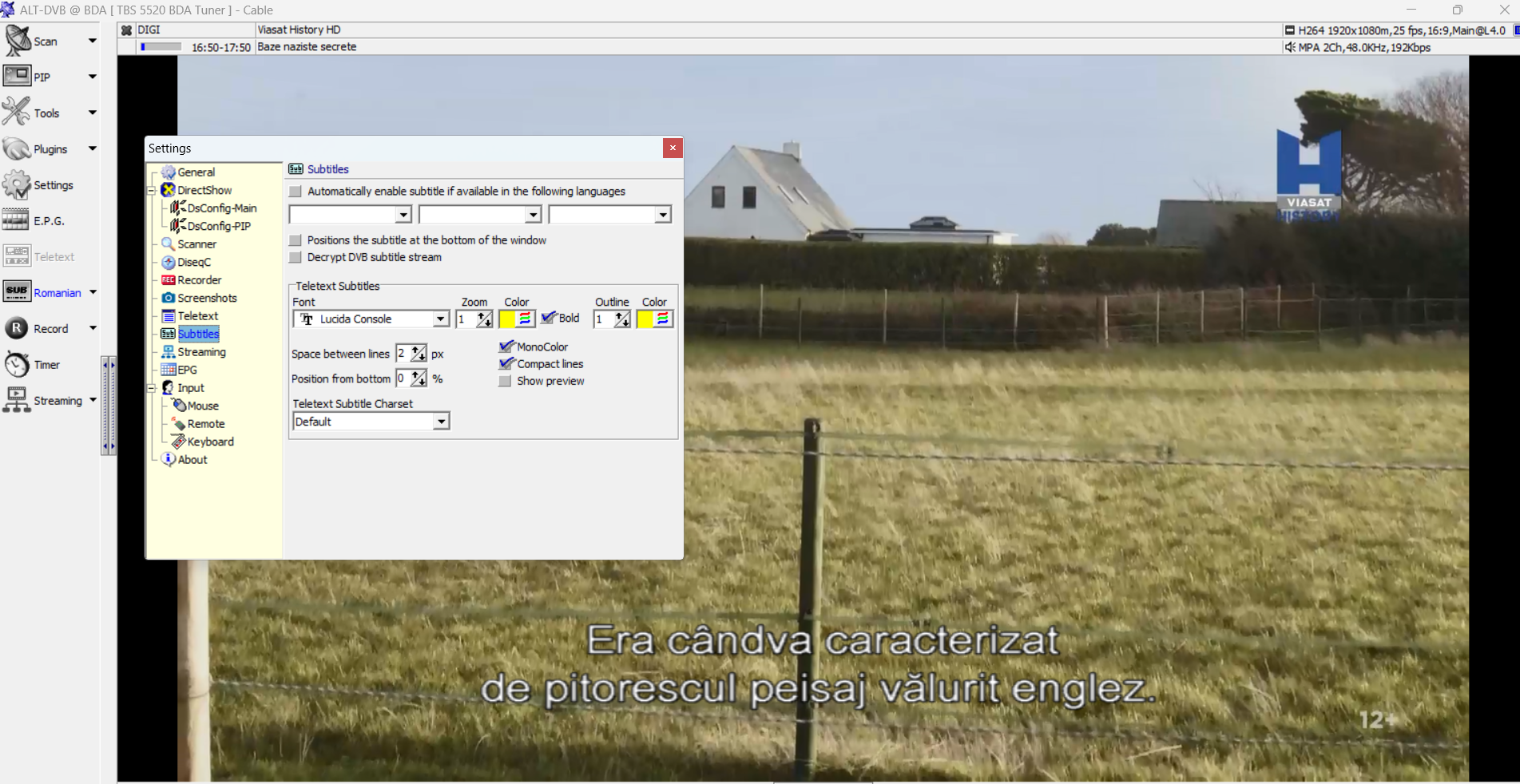This screenshot has width=1520, height=784.
Task: Open EPG settings in tree
Action: click(x=187, y=370)
